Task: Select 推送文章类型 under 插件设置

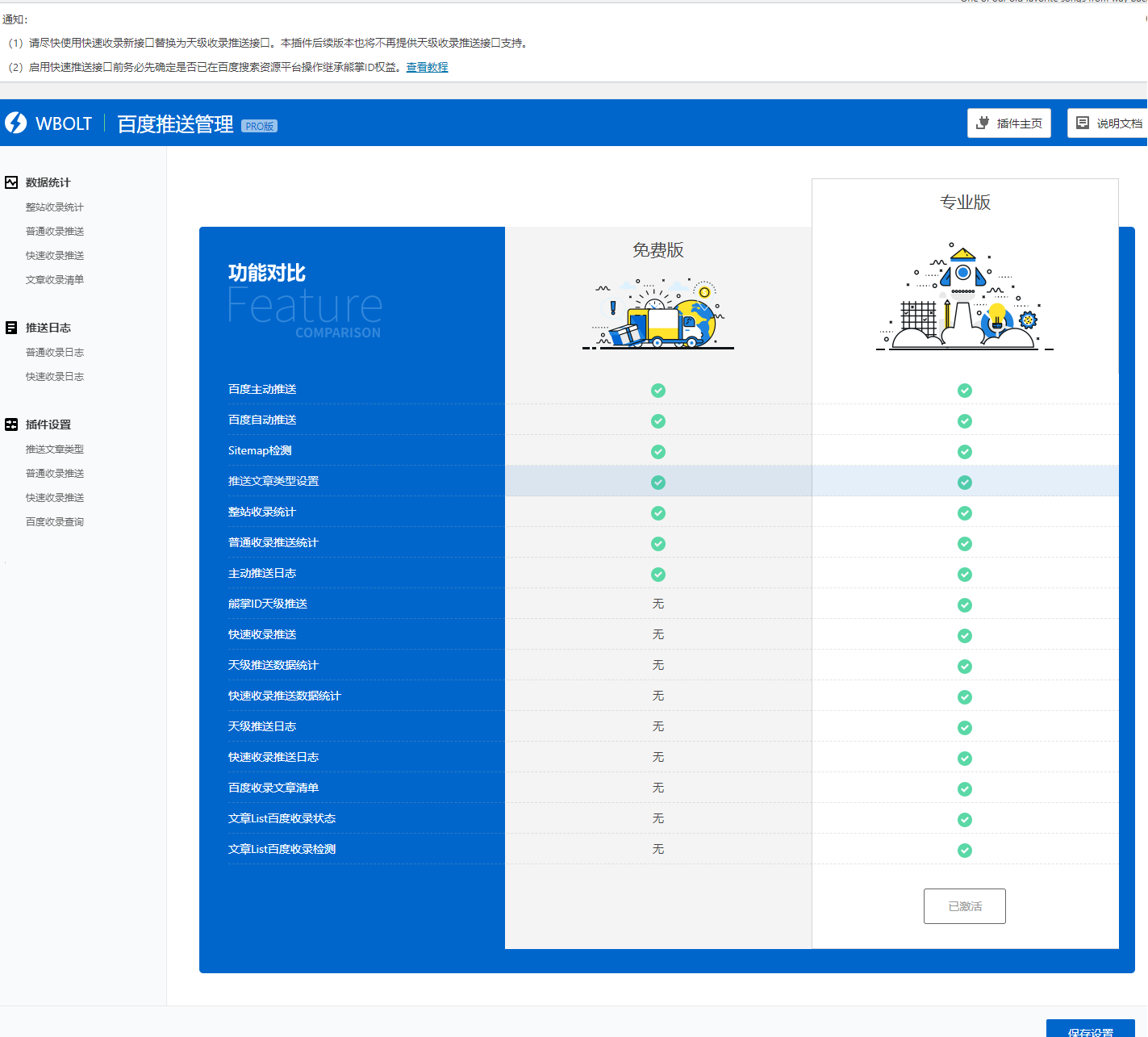Action: tap(55, 450)
